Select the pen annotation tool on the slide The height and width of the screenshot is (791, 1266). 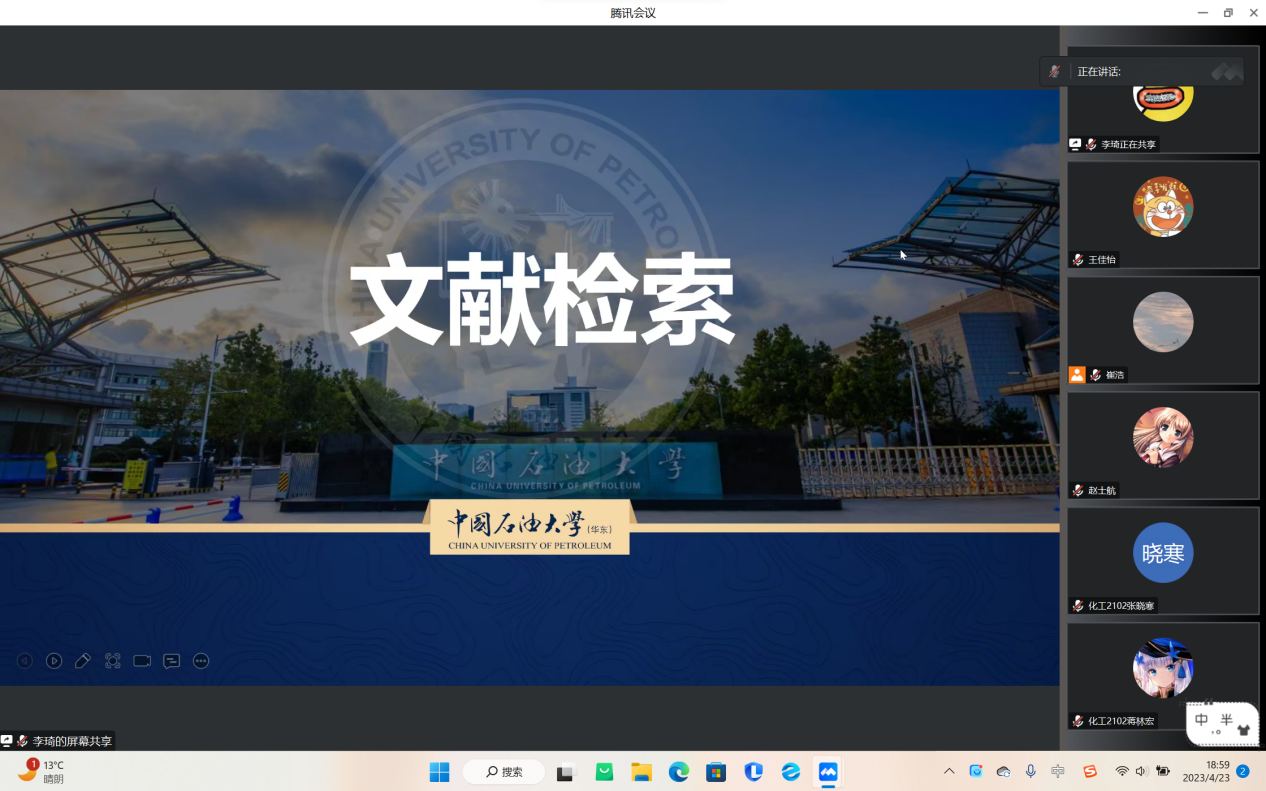click(x=83, y=661)
